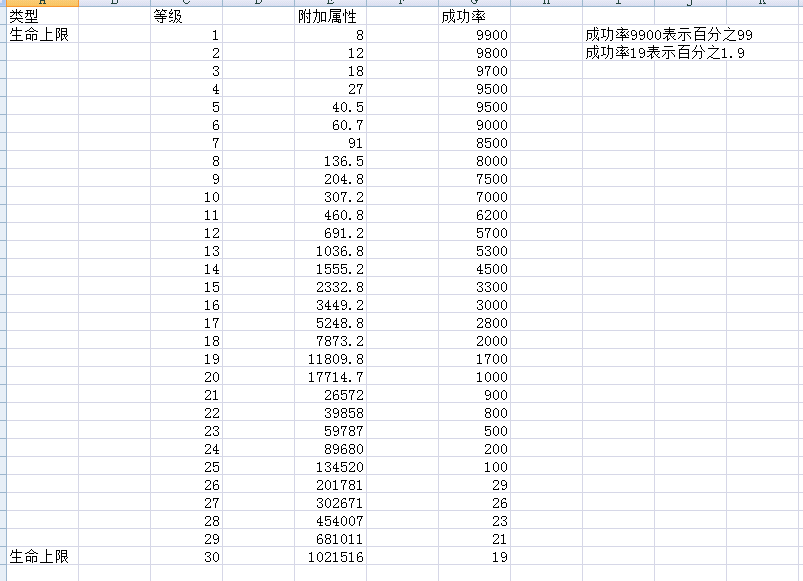The image size is (803, 581).
Task: Select the cell with value 1021516
Action: pyautogui.click(x=334, y=557)
